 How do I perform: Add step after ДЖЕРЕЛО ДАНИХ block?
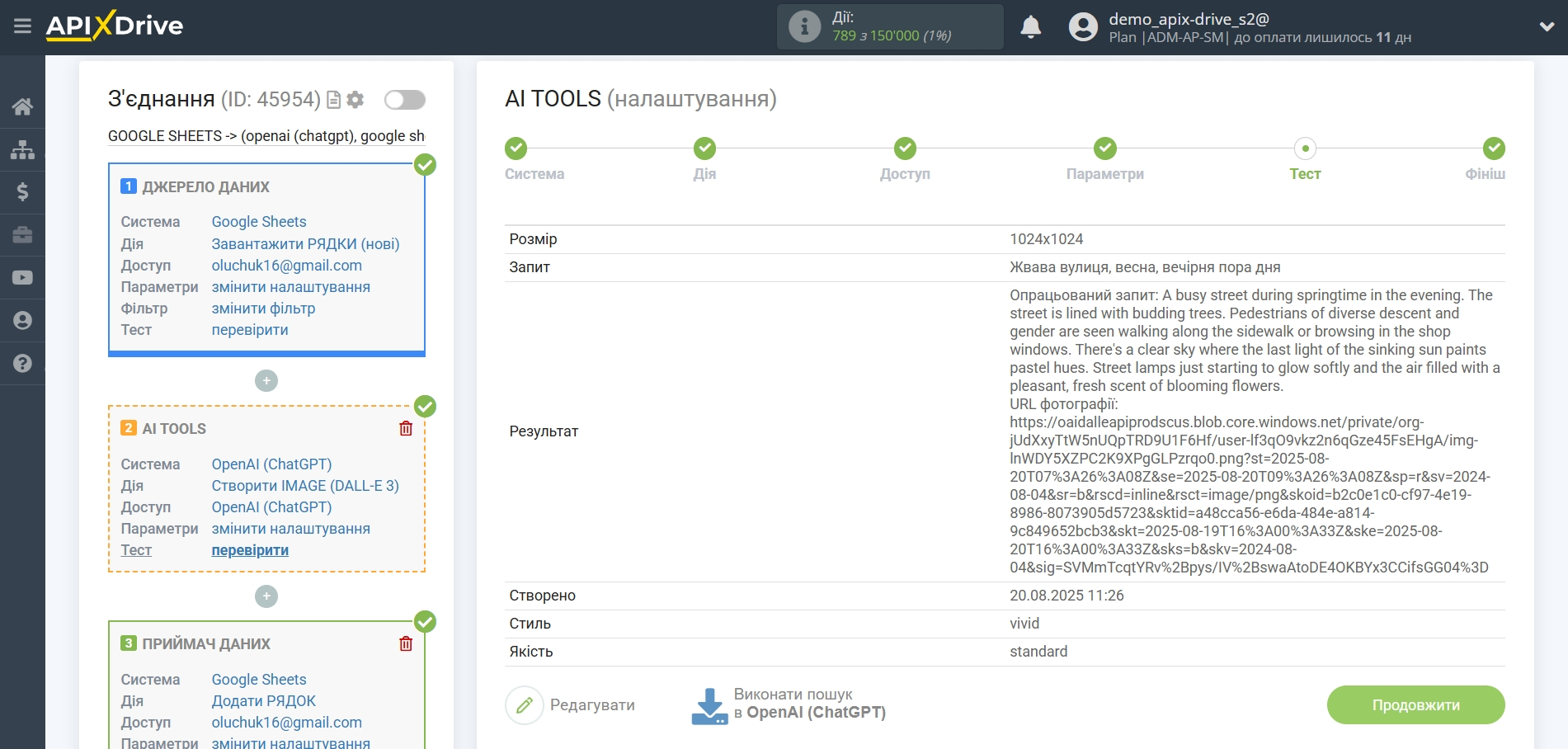pos(266,380)
